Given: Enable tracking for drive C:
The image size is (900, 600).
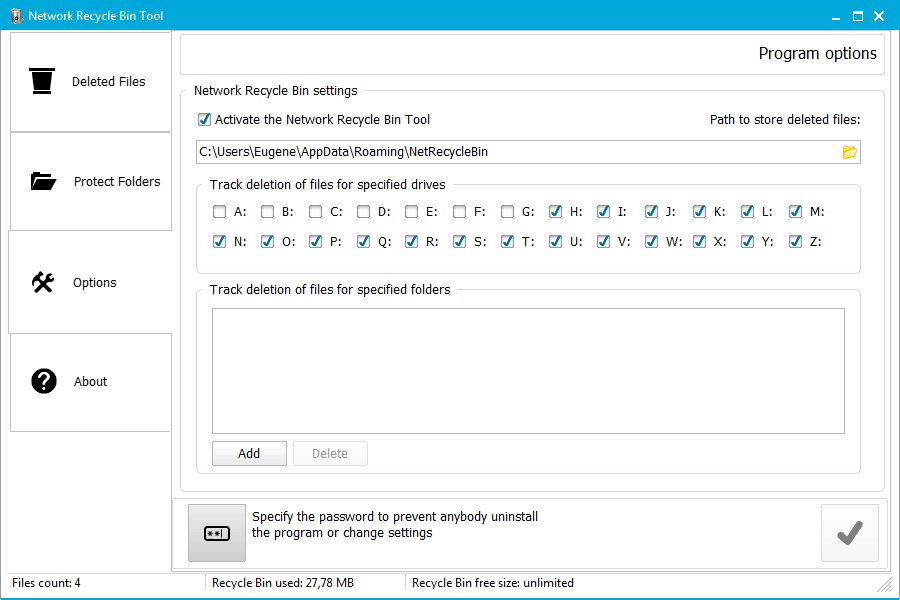Looking at the screenshot, I should click(315, 212).
